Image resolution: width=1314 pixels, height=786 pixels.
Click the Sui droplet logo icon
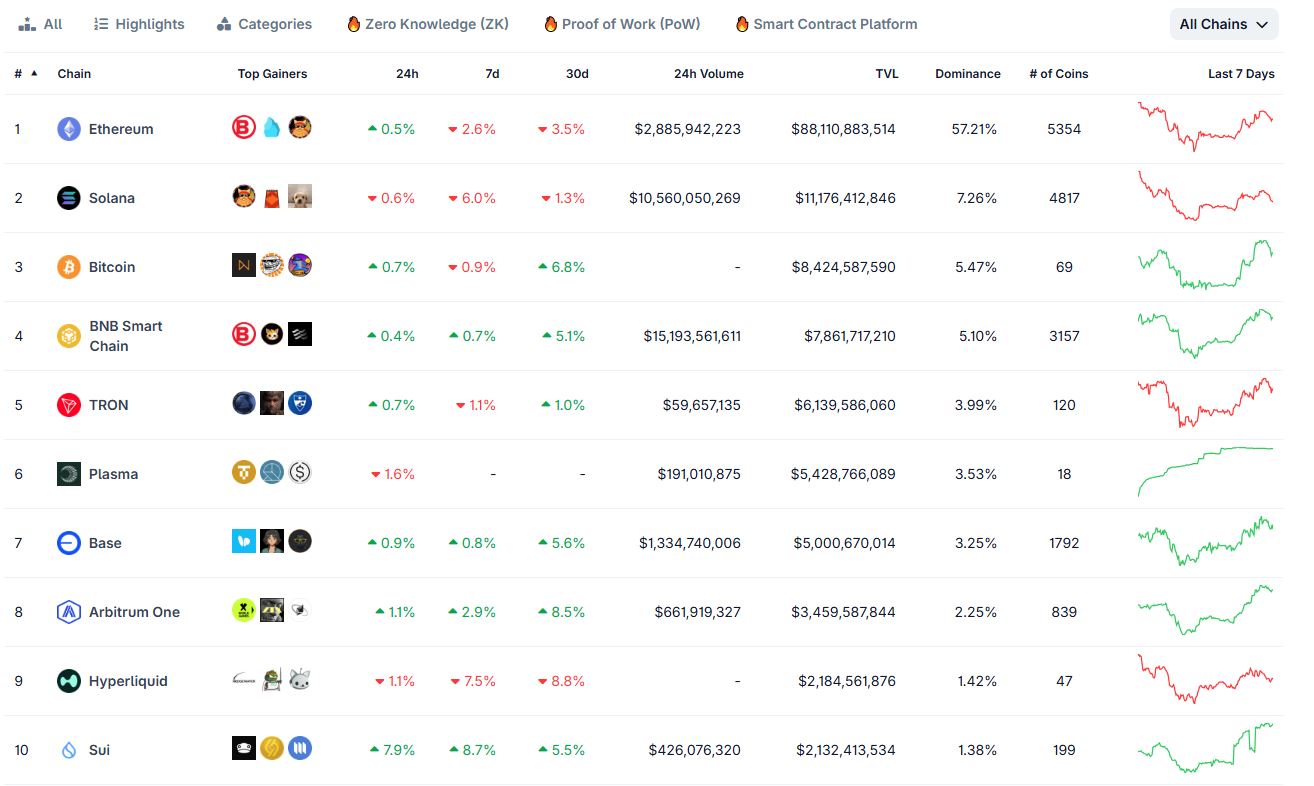click(x=68, y=750)
